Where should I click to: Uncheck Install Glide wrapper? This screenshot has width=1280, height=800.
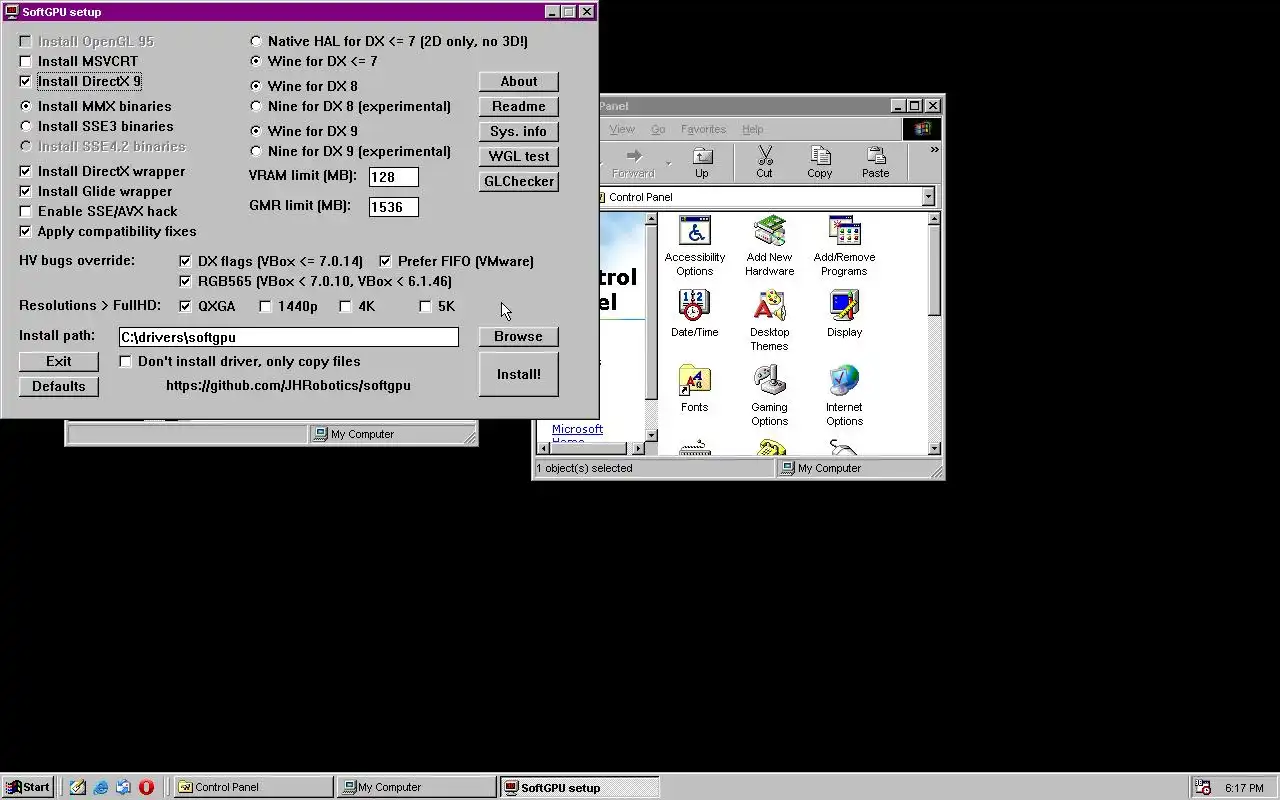coord(26,191)
